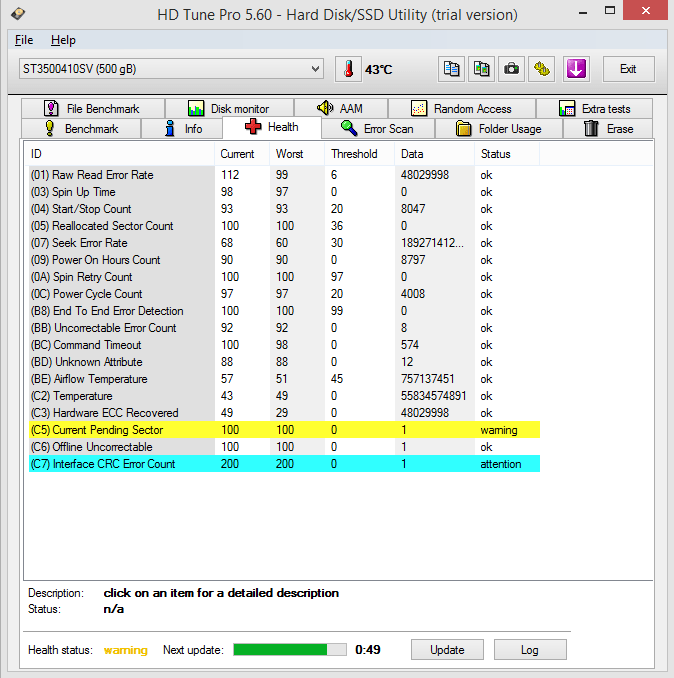Click the purple down-arrow minimize-to-tray icon
Image resolution: width=674 pixels, height=678 pixels.
click(576, 69)
